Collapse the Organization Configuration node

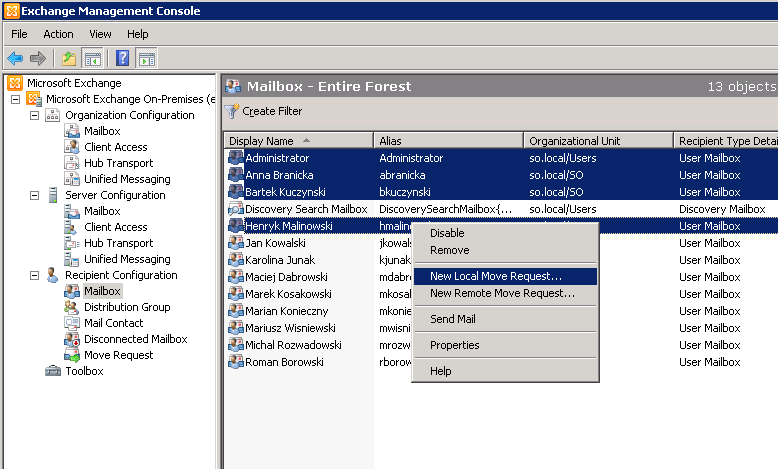pyautogui.click(x=34, y=115)
